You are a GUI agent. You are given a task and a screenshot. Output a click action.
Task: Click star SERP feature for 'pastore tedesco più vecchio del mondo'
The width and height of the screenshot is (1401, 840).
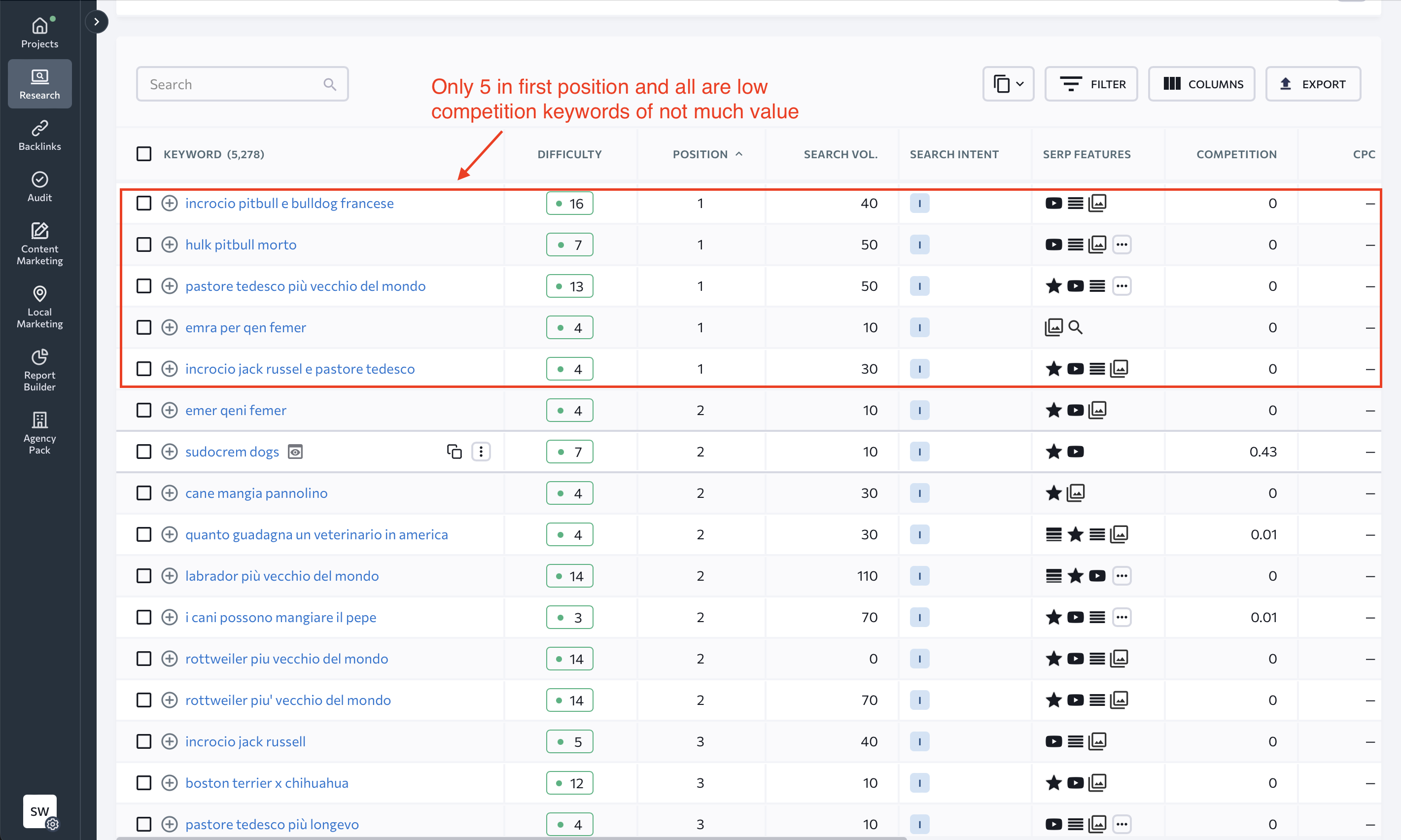click(x=1053, y=286)
